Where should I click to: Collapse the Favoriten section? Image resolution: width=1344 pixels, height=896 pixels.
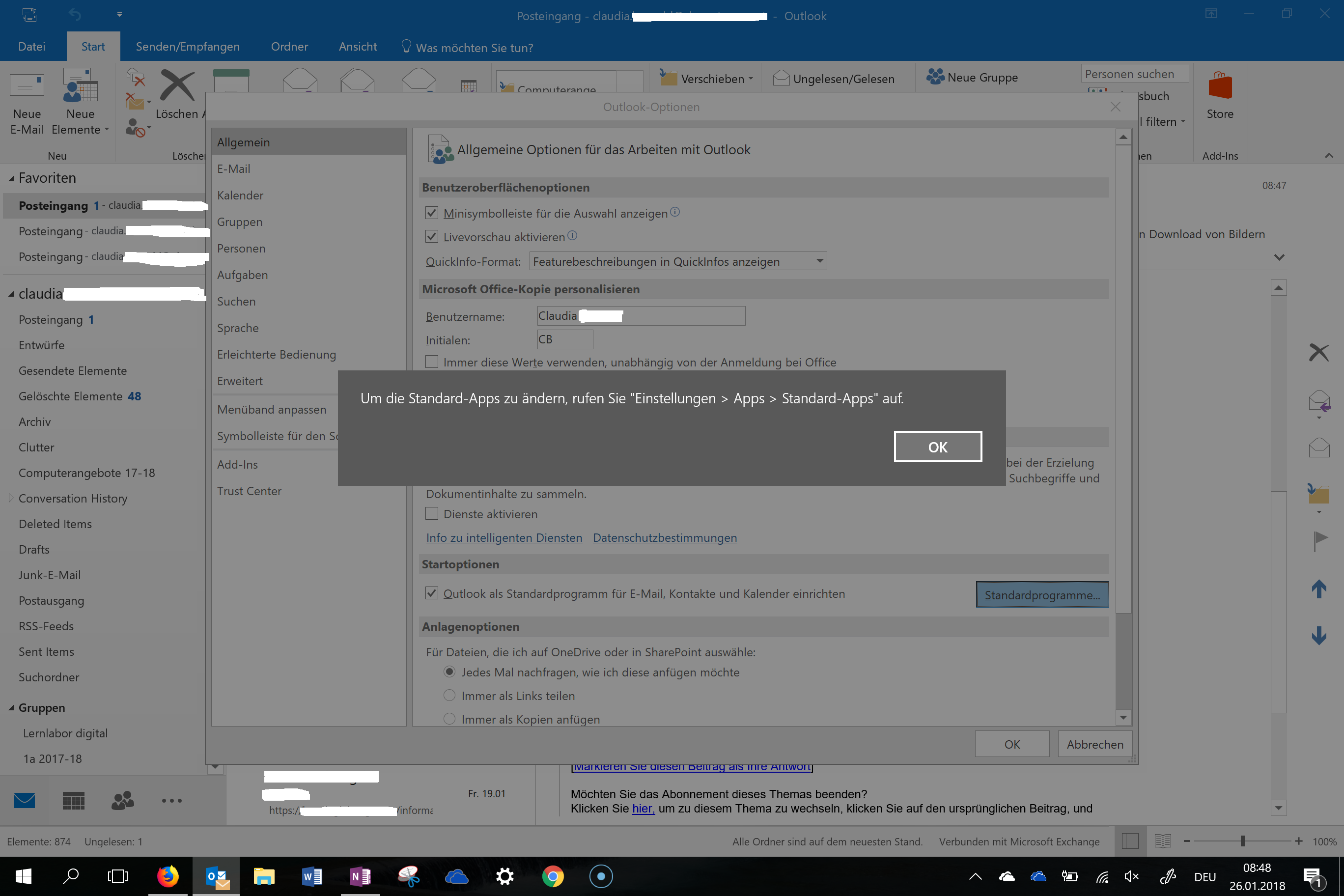coord(11,179)
